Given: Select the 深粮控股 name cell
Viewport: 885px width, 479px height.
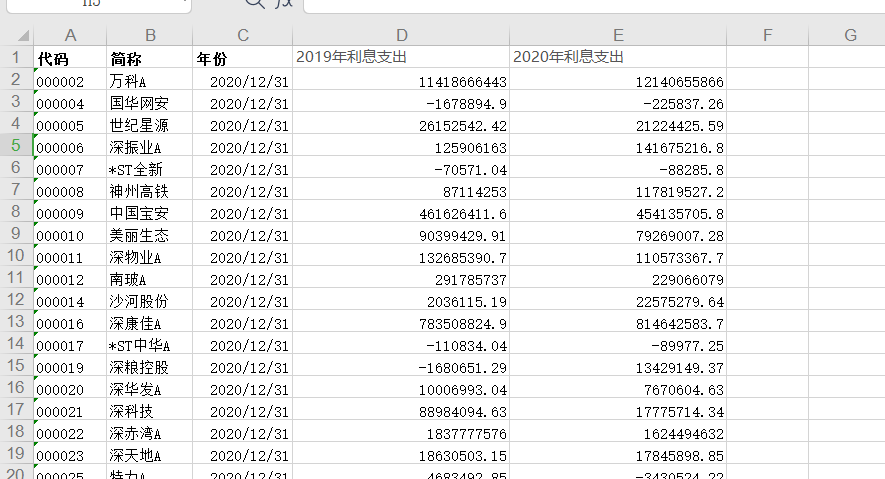Looking at the screenshot, I should [150, 365].
